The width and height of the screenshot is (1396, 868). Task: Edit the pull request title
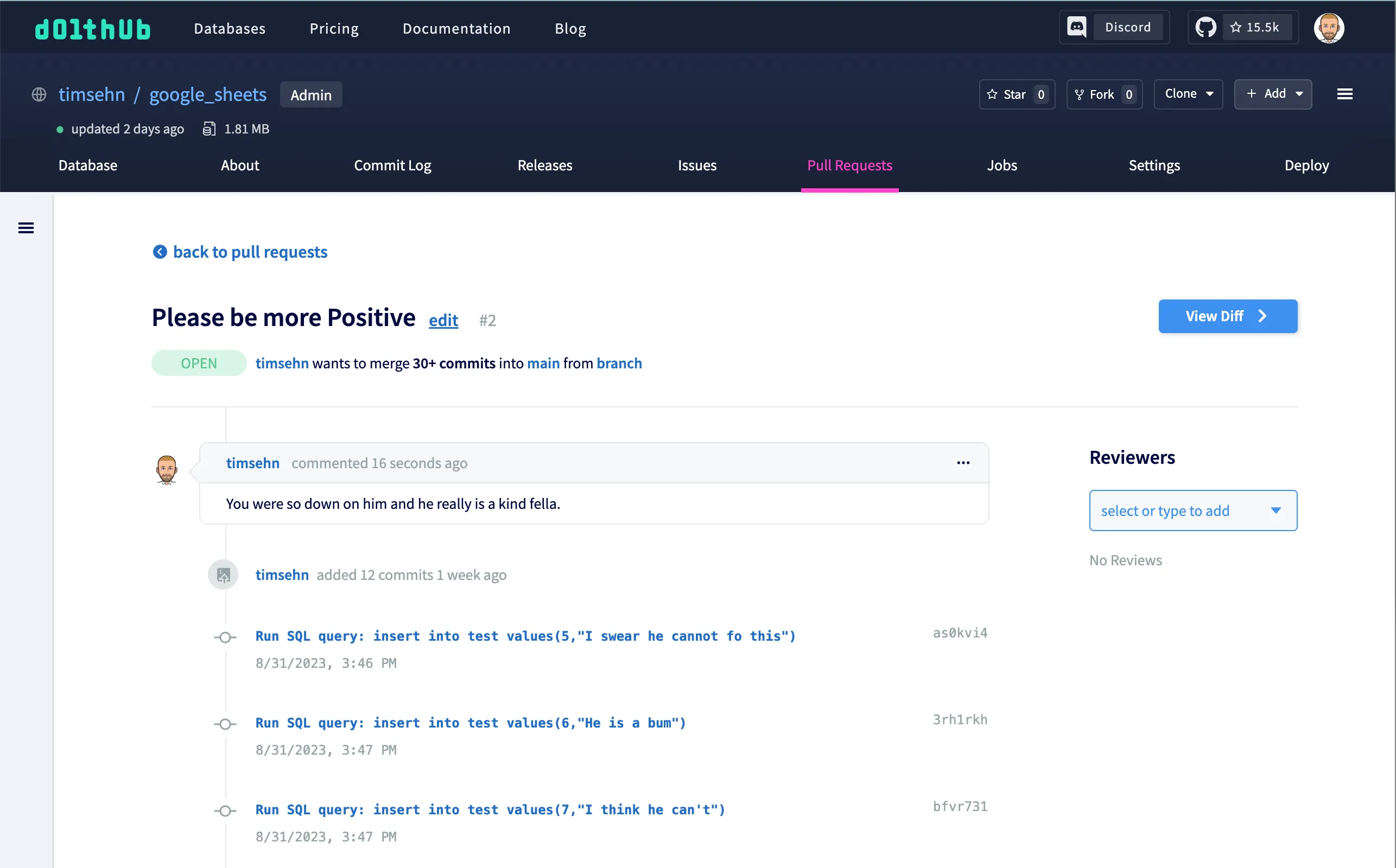443,320
